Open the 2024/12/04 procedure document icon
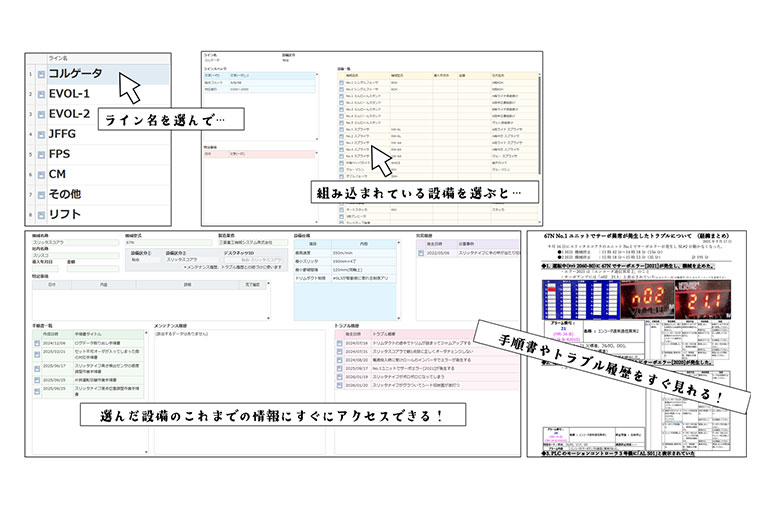Viewport: 762px width, 506px height. tap(39, 343)
